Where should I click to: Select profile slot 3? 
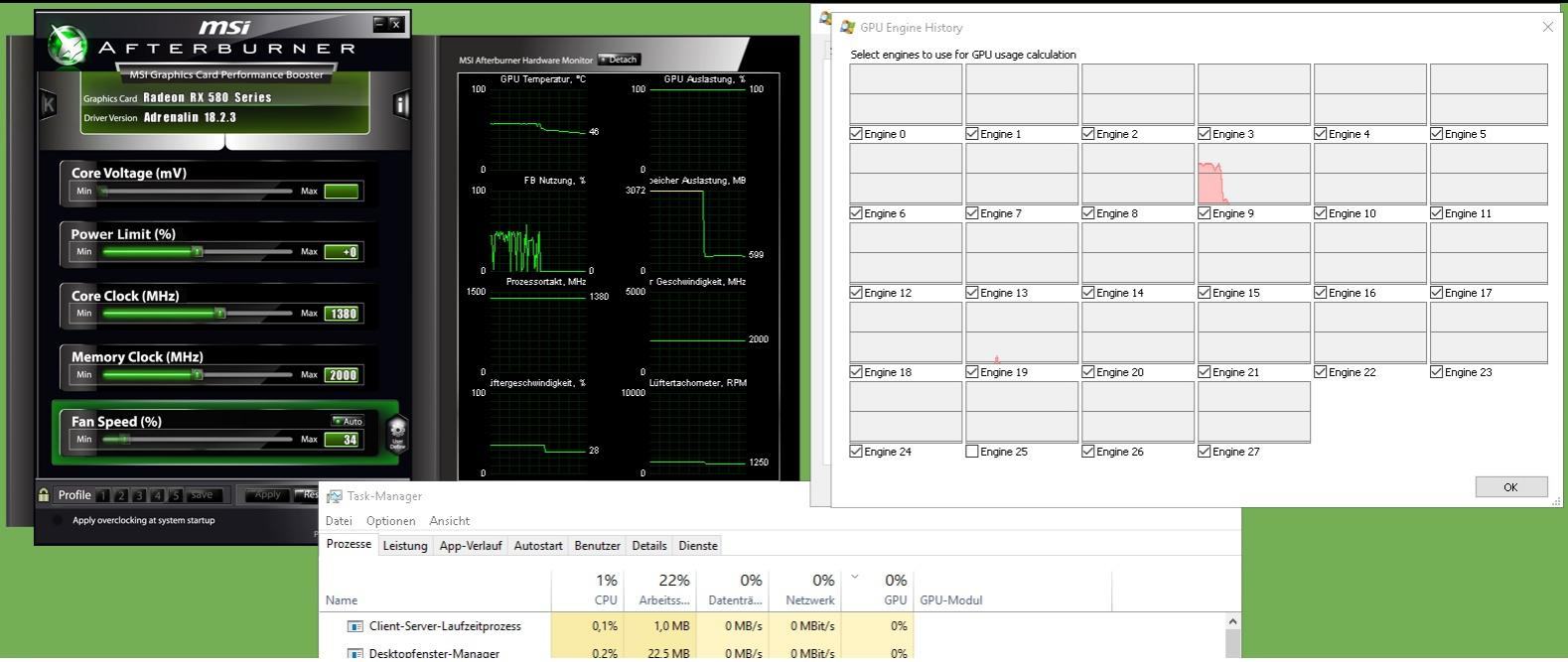[x=139, y=495]
